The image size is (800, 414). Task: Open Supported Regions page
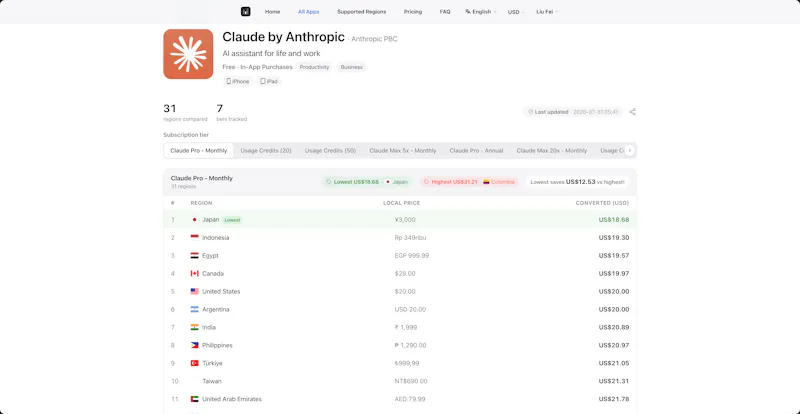tap(362, 12)
